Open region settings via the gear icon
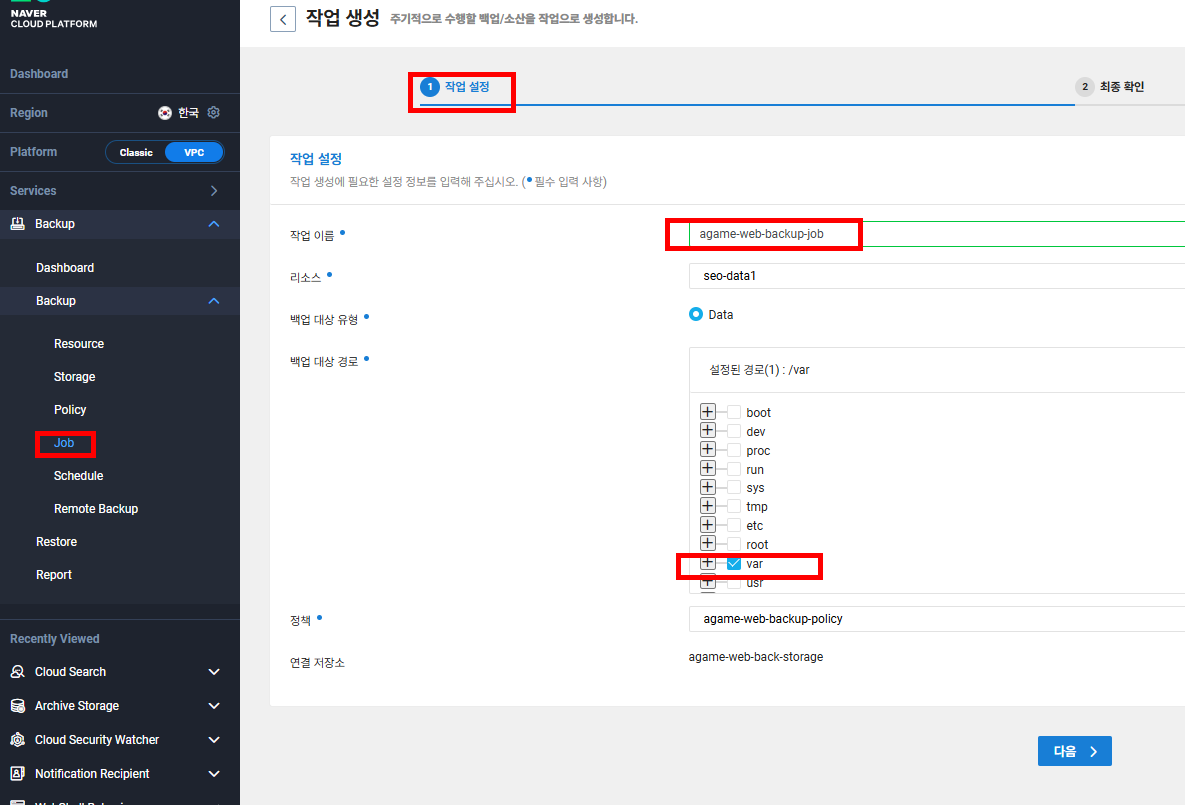Viewport: 1185px width, 805px height. 213,112
